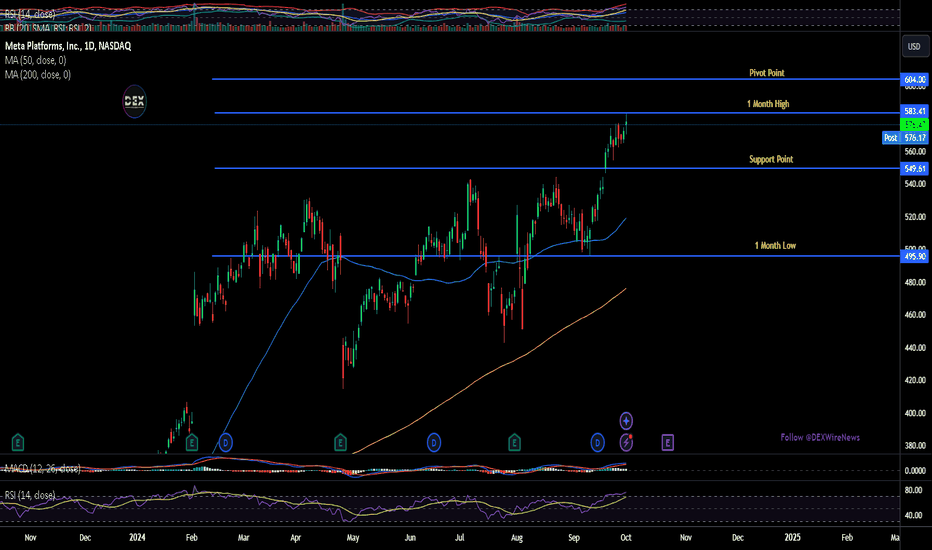The image size is (932, 550).
Task: Click the 0.0000 MACD scale label
Action: (x=915, y=470)
